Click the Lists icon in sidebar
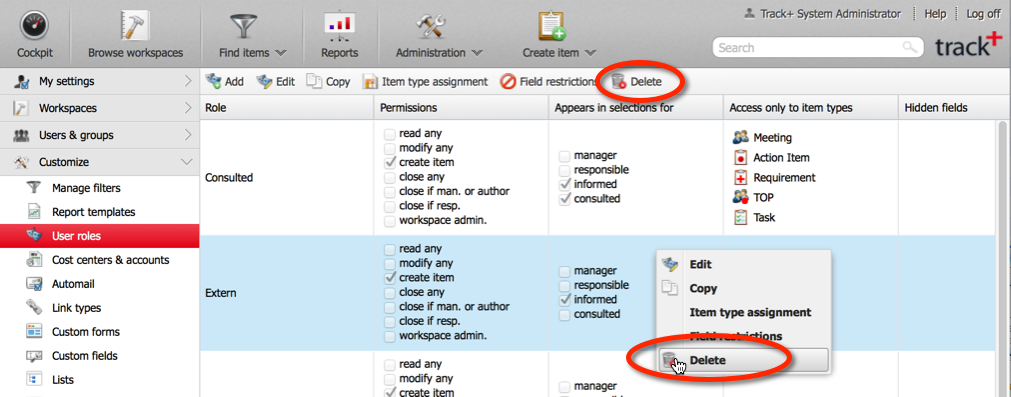 34,380
